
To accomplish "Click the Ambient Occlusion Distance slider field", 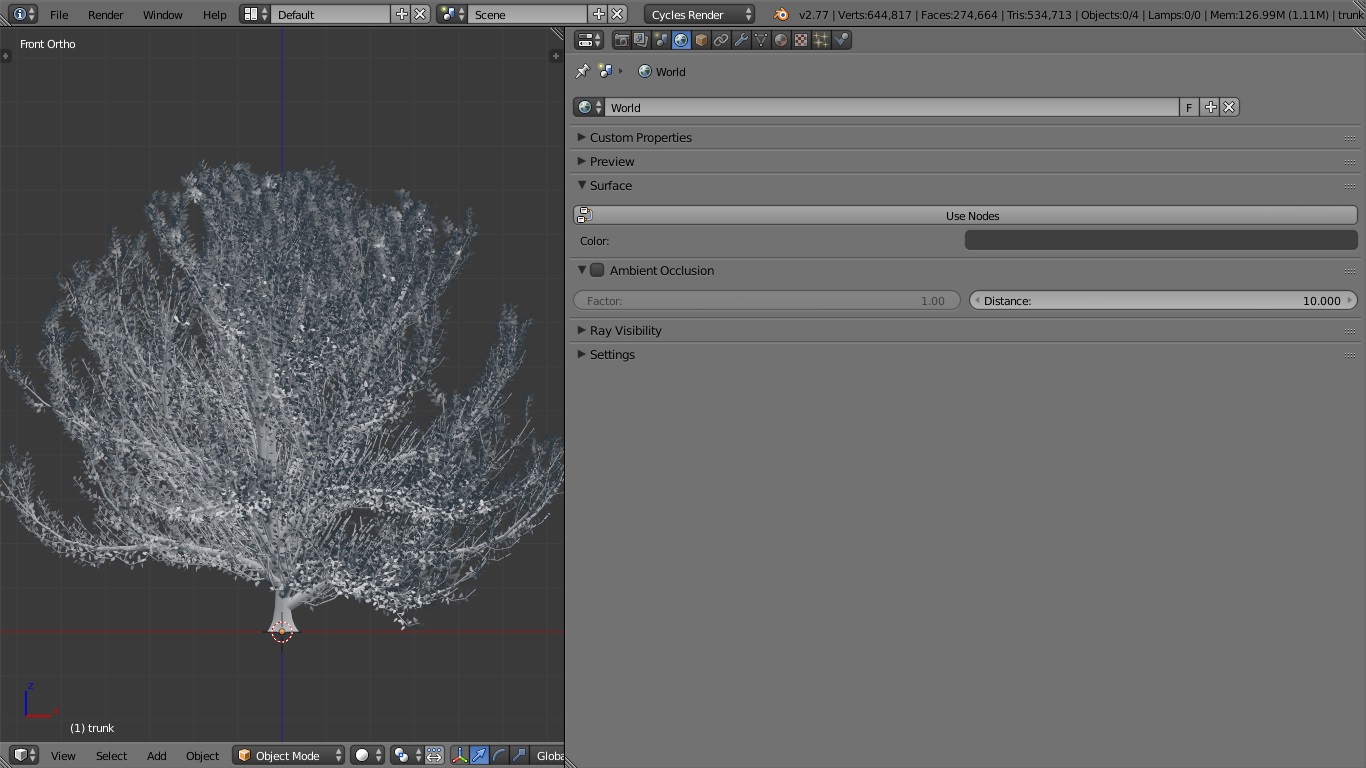I will pyautogui.click(x=1163, y=300).
